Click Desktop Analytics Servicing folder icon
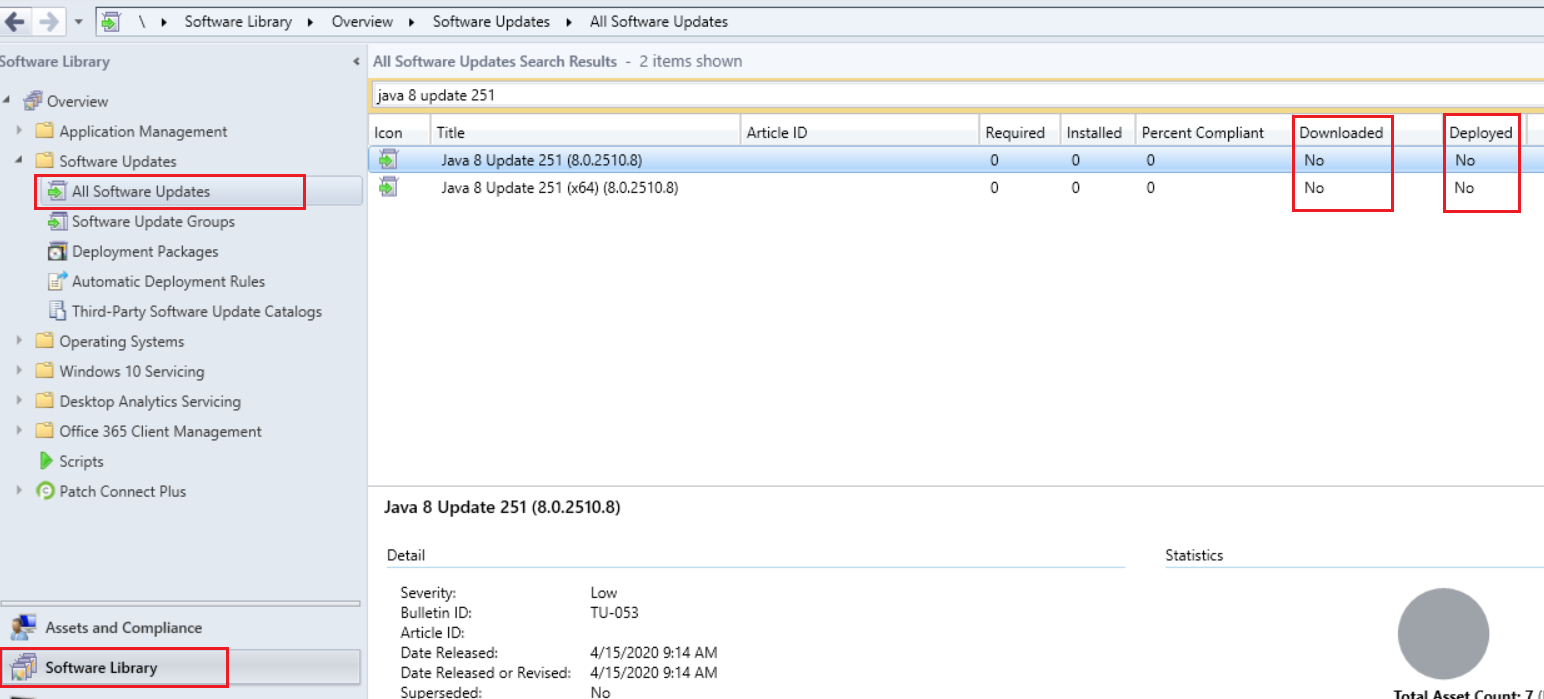Image resolution: width=1544 pixels, height=699 pixels. click(x=44, y=401)
